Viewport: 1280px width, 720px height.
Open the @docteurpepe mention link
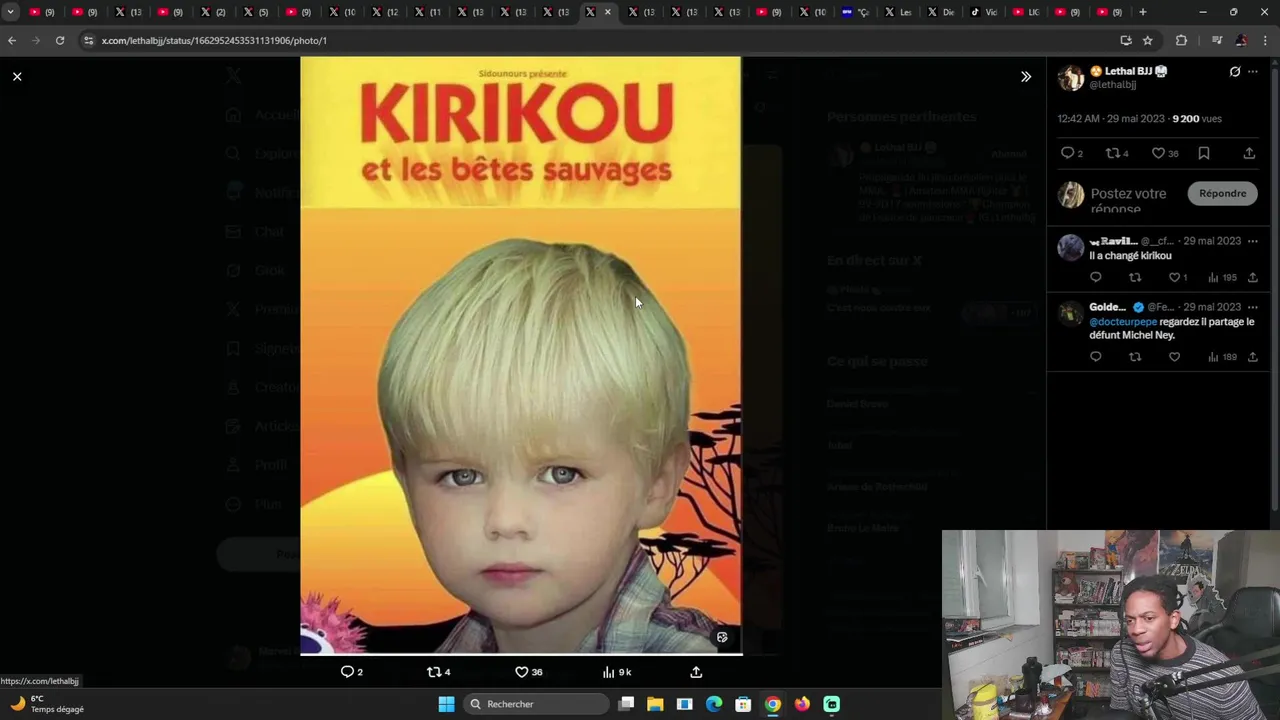pyautogui.click(x=1122, y=322)
